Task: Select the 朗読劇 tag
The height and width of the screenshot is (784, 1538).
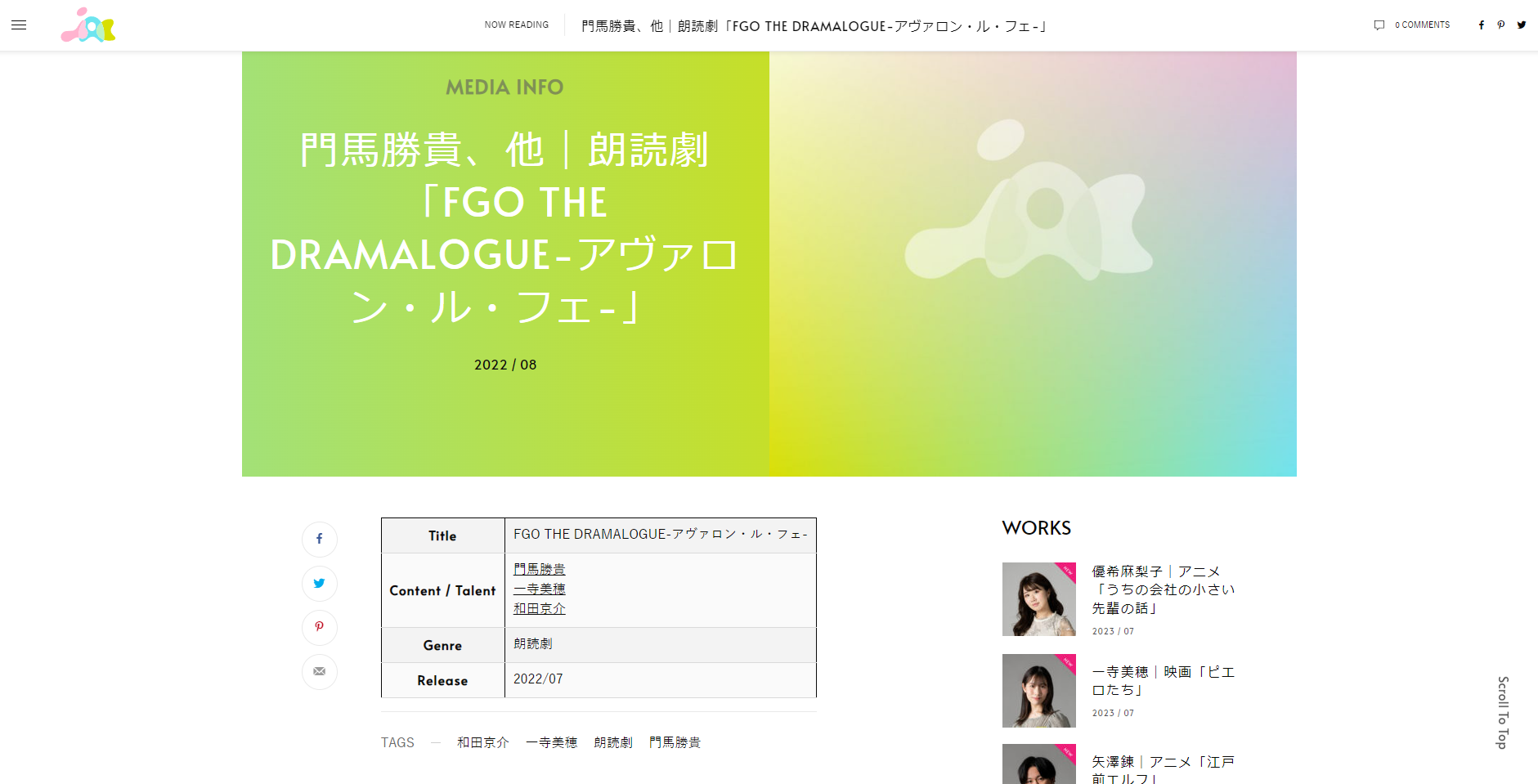Action: point(612,742)
